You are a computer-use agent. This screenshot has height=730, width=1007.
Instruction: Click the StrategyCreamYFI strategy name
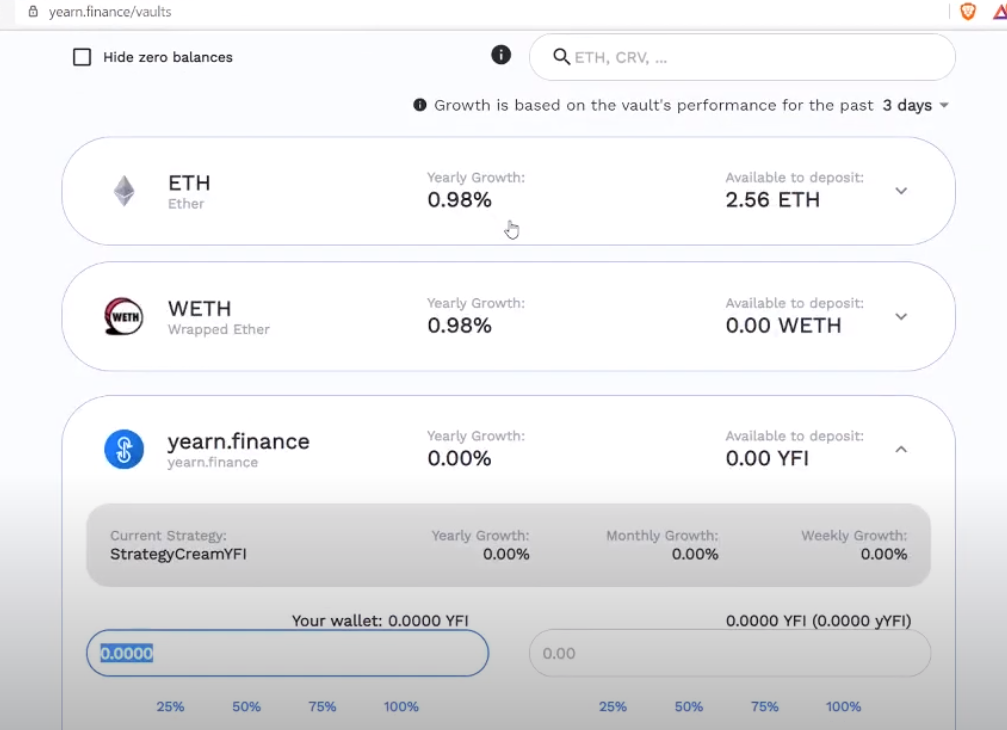178,554
